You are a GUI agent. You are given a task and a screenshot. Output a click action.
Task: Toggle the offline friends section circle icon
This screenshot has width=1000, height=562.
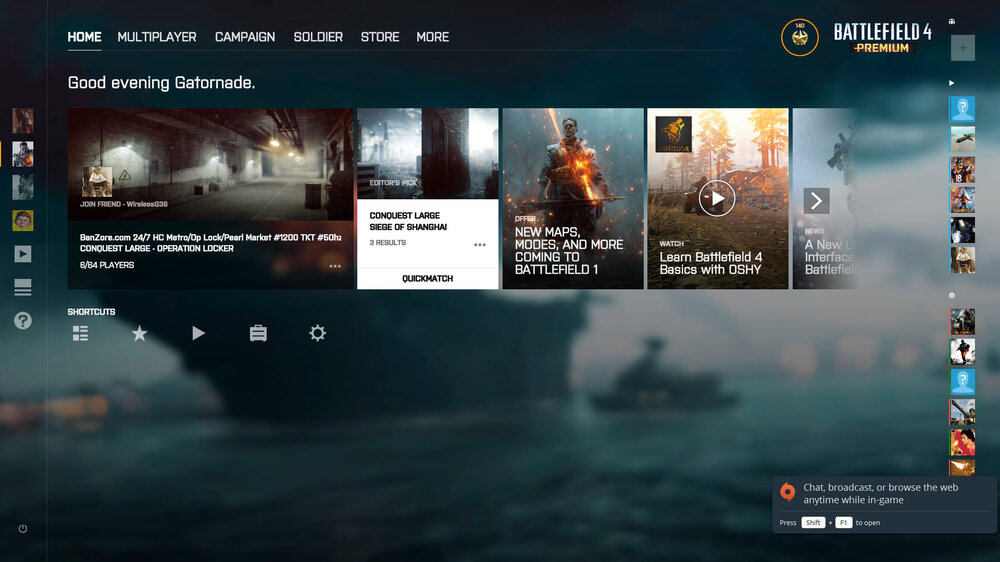[x=952, y=295]
